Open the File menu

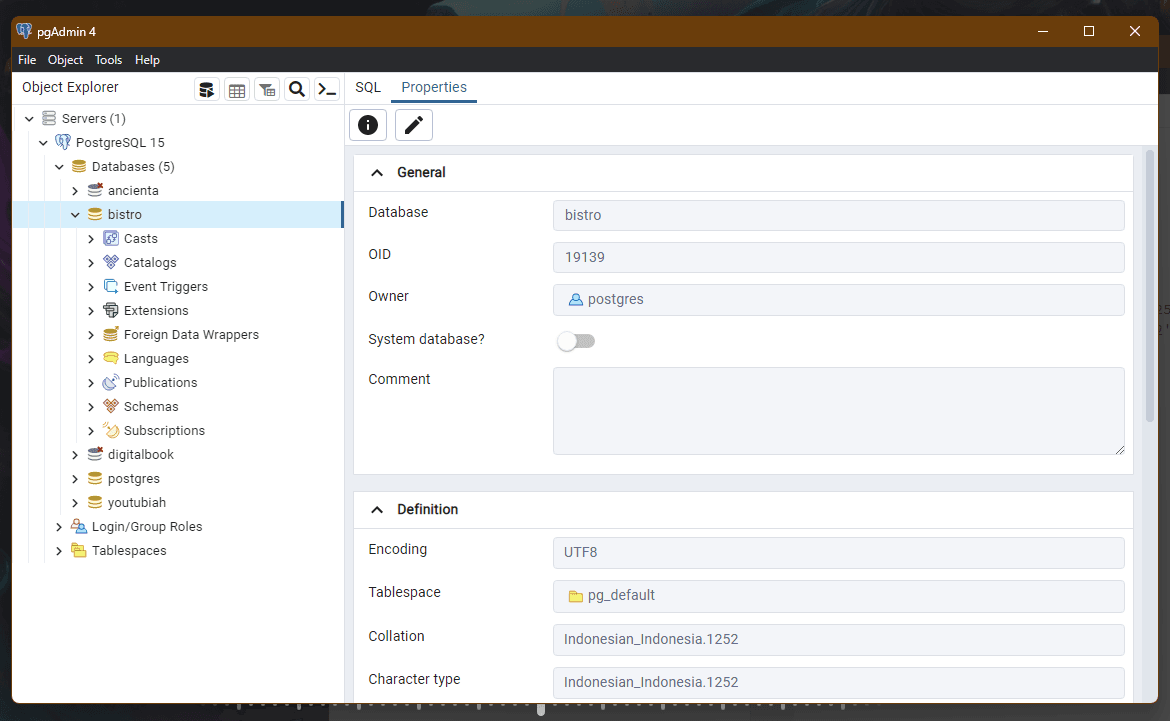27,60
